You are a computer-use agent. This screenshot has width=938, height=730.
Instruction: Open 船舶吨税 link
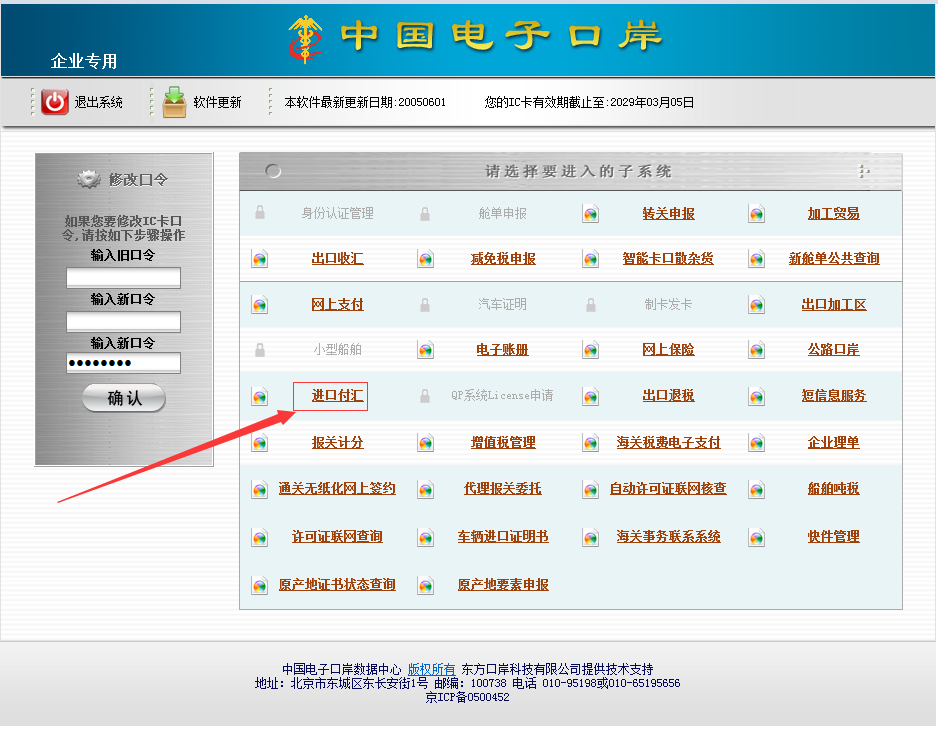[x=833, y=489]
